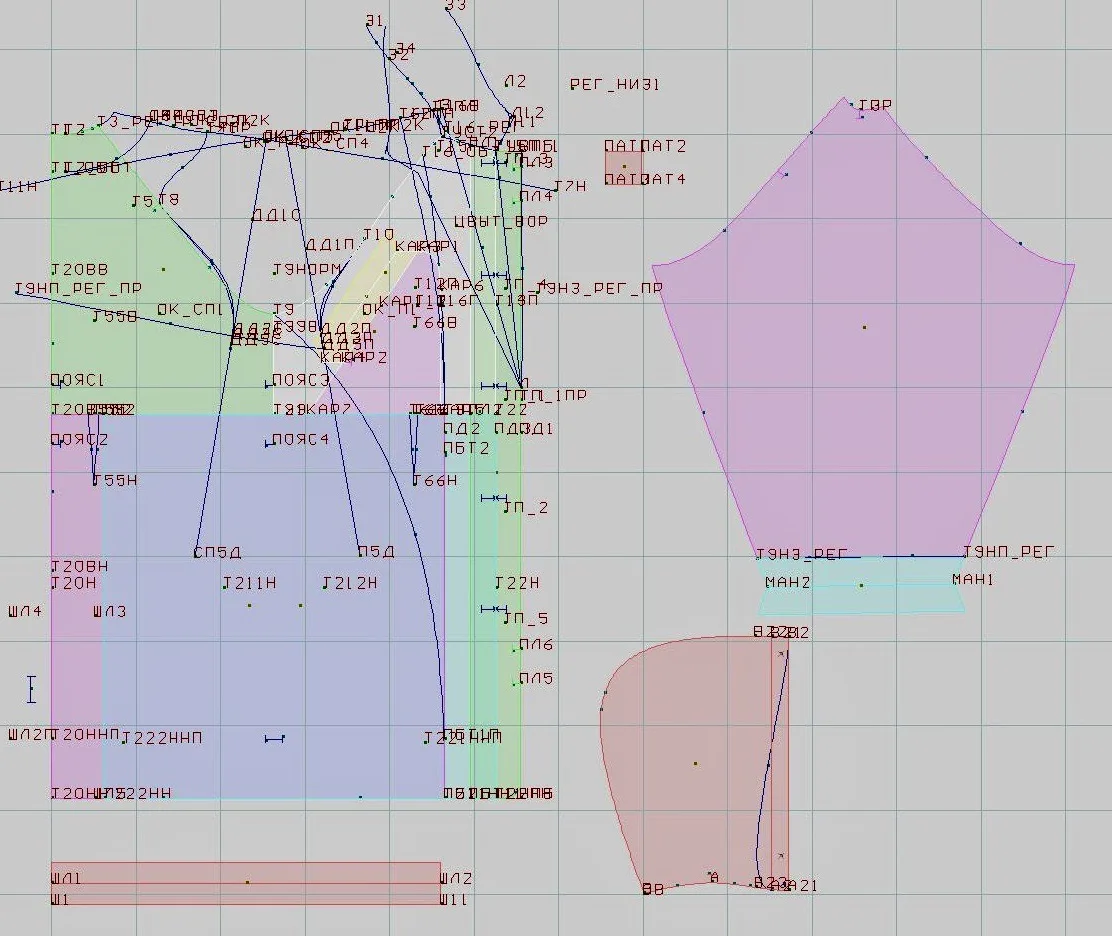Select the Т212Н point
The image size is (1112, 936).
coord(350,583)
